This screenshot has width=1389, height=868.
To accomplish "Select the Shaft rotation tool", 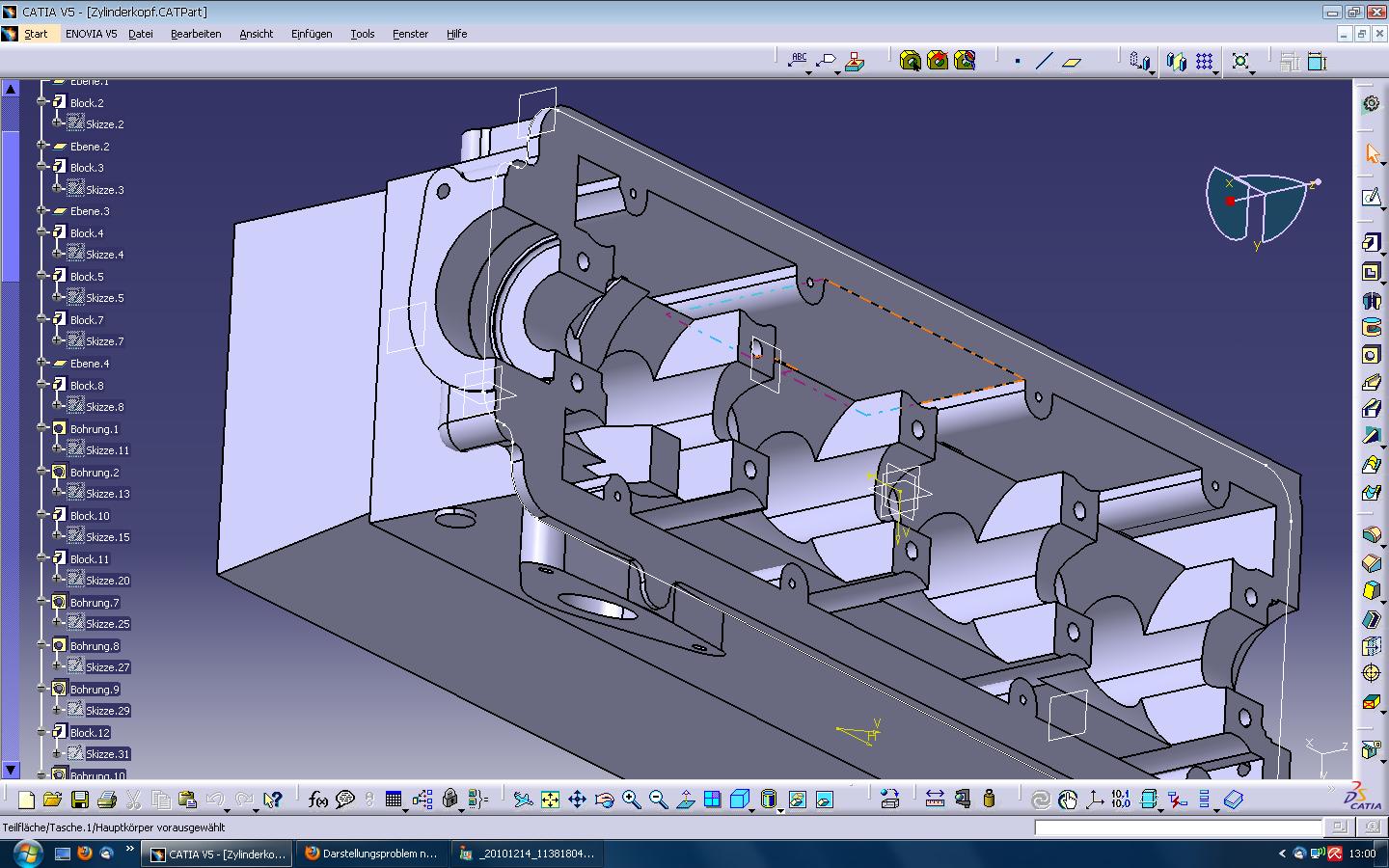I will [x=1371, y=301].
